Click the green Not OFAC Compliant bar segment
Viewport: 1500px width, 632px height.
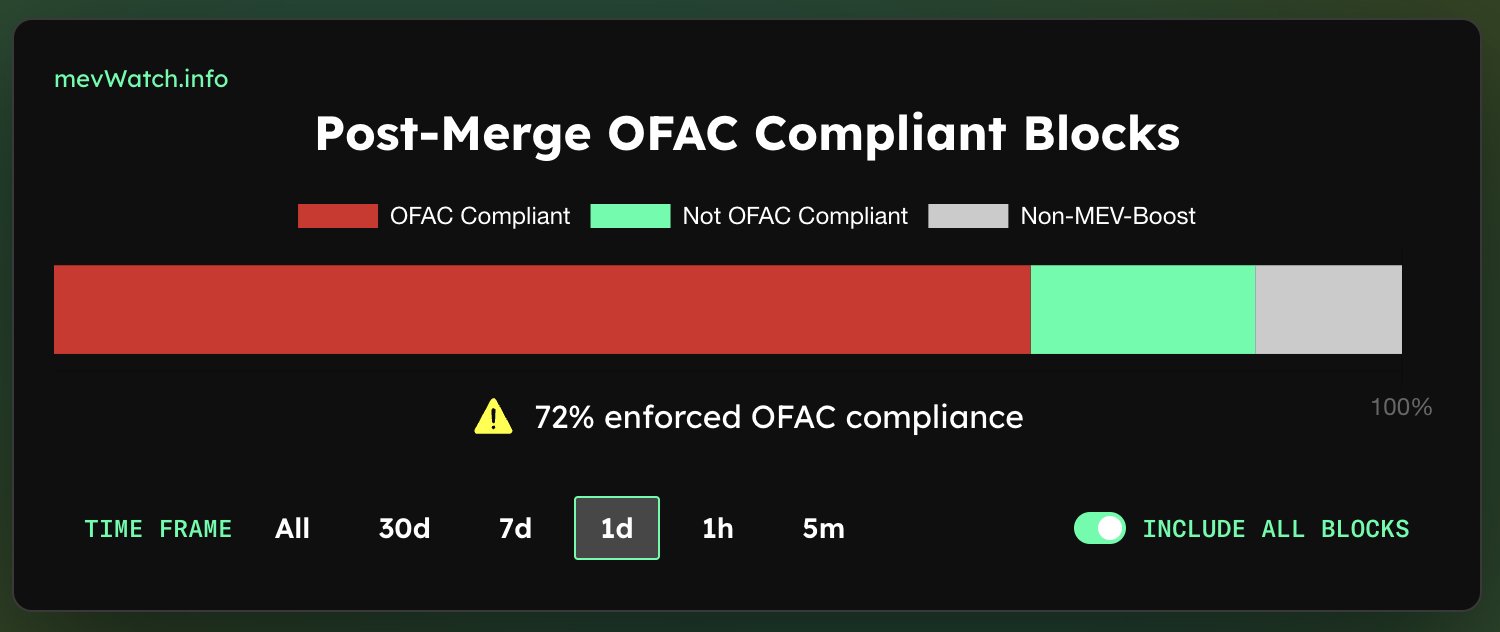click(1142, 309)
